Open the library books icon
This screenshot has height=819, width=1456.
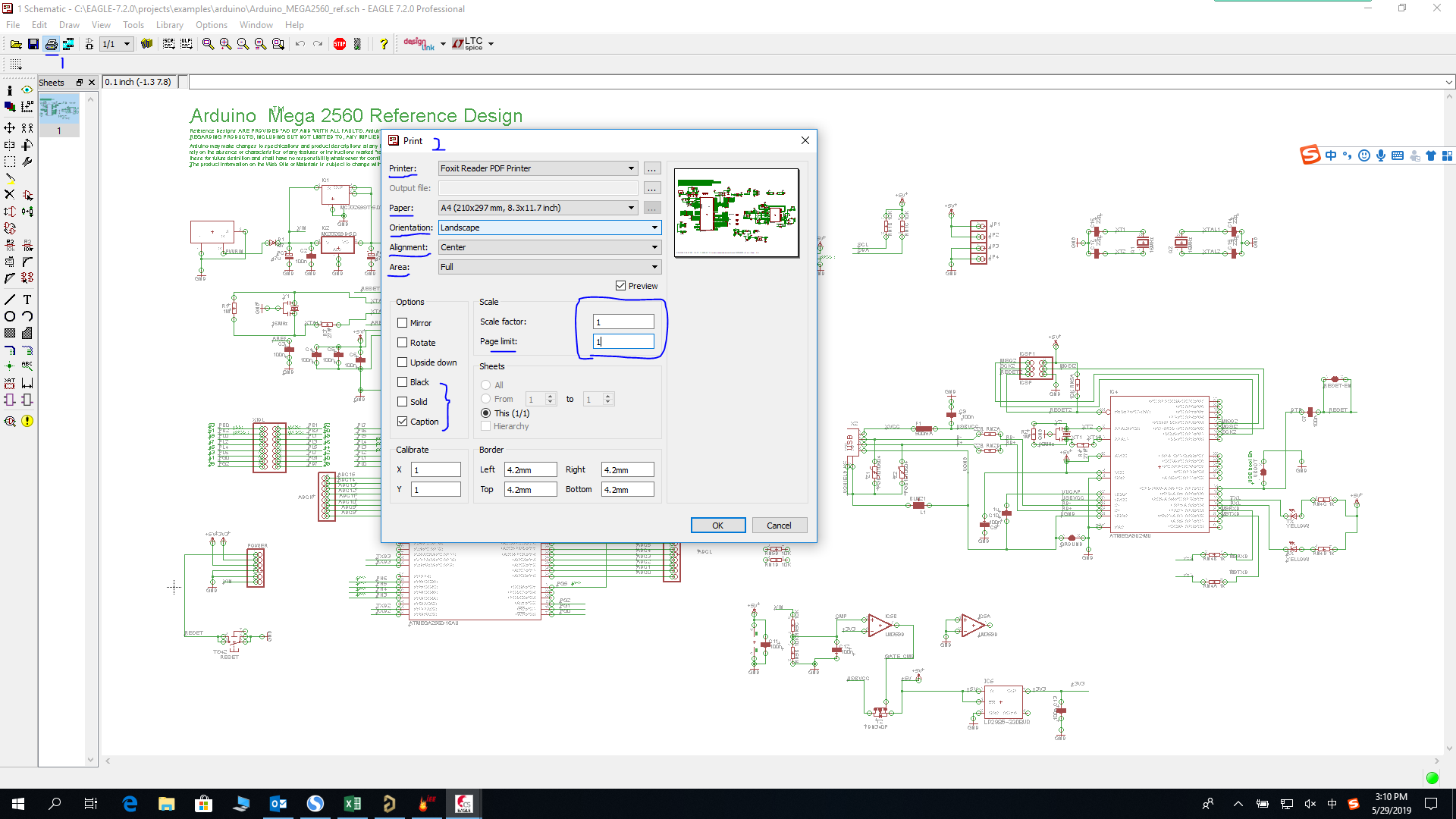pos(147,44)
